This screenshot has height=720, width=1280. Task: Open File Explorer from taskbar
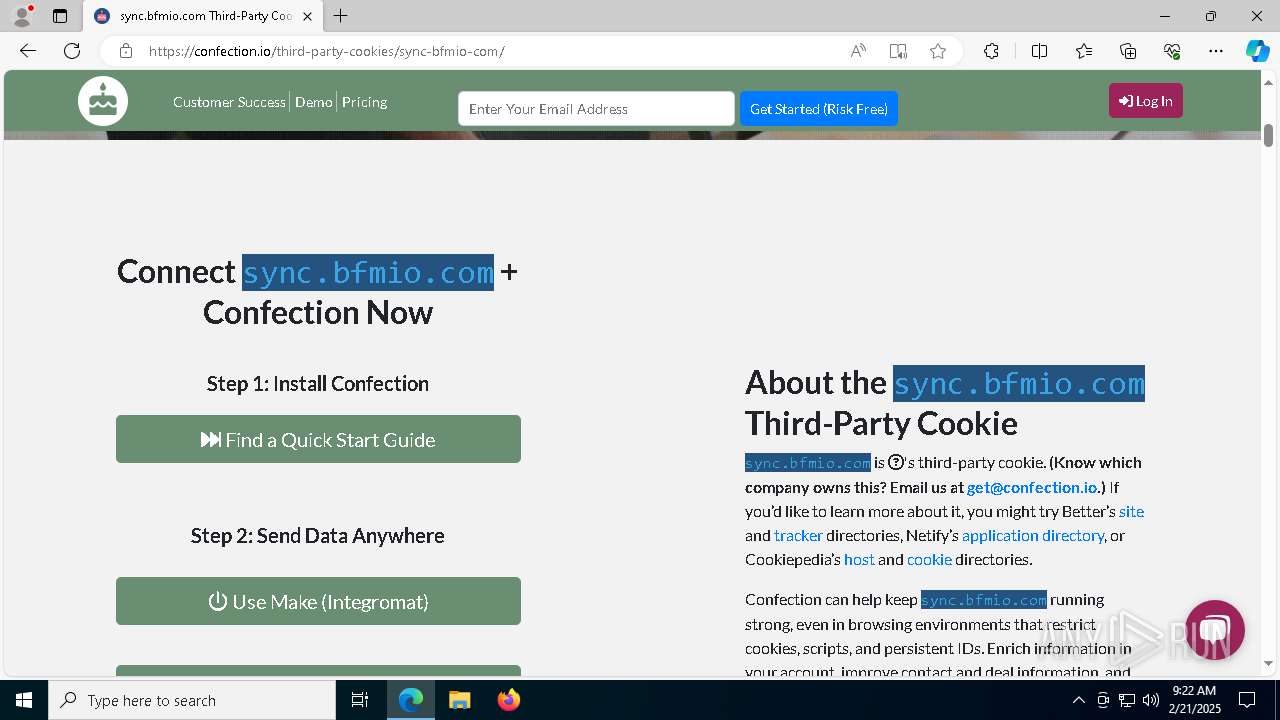459,700
